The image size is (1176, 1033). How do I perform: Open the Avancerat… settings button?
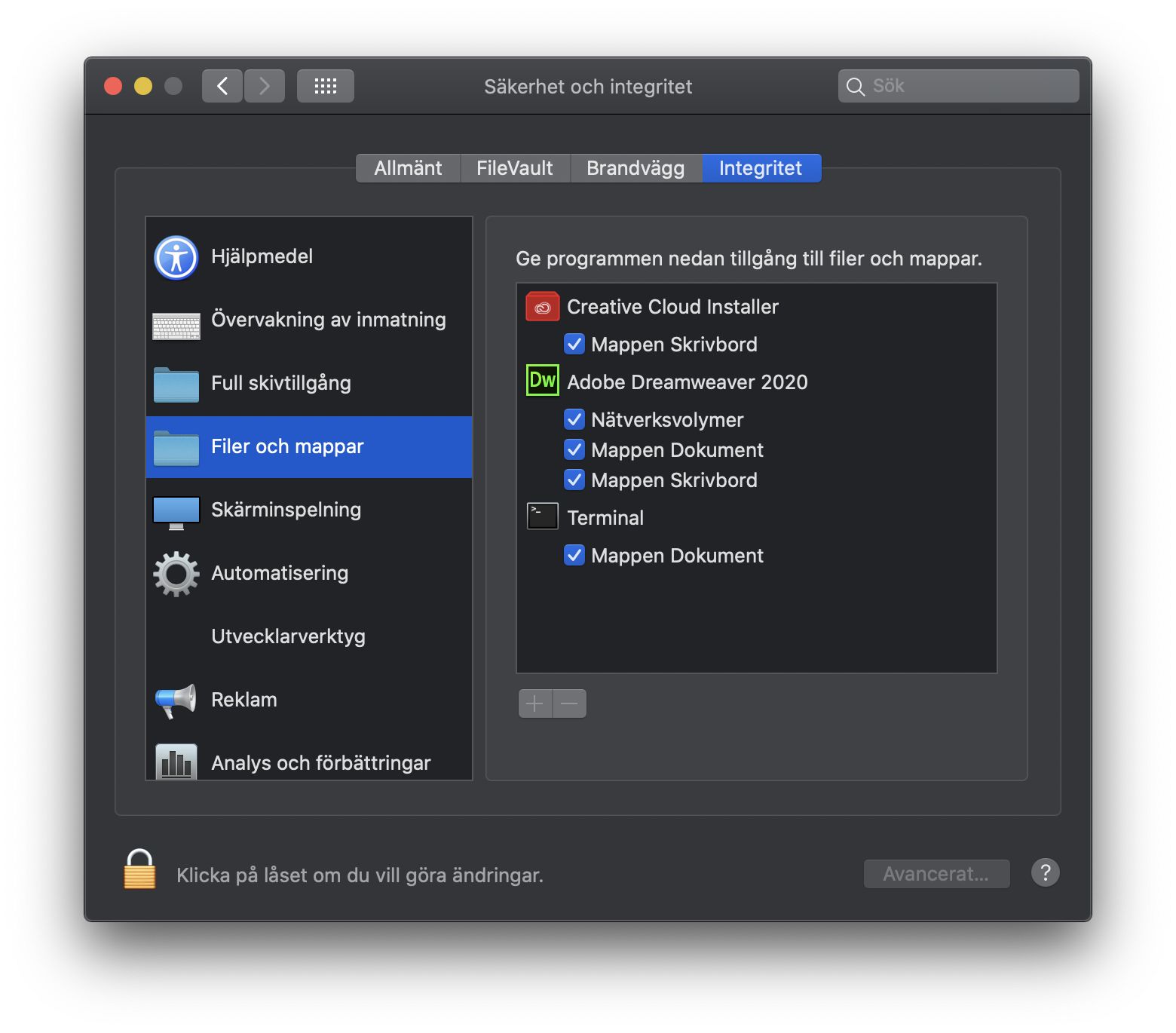tap(937, 874)
